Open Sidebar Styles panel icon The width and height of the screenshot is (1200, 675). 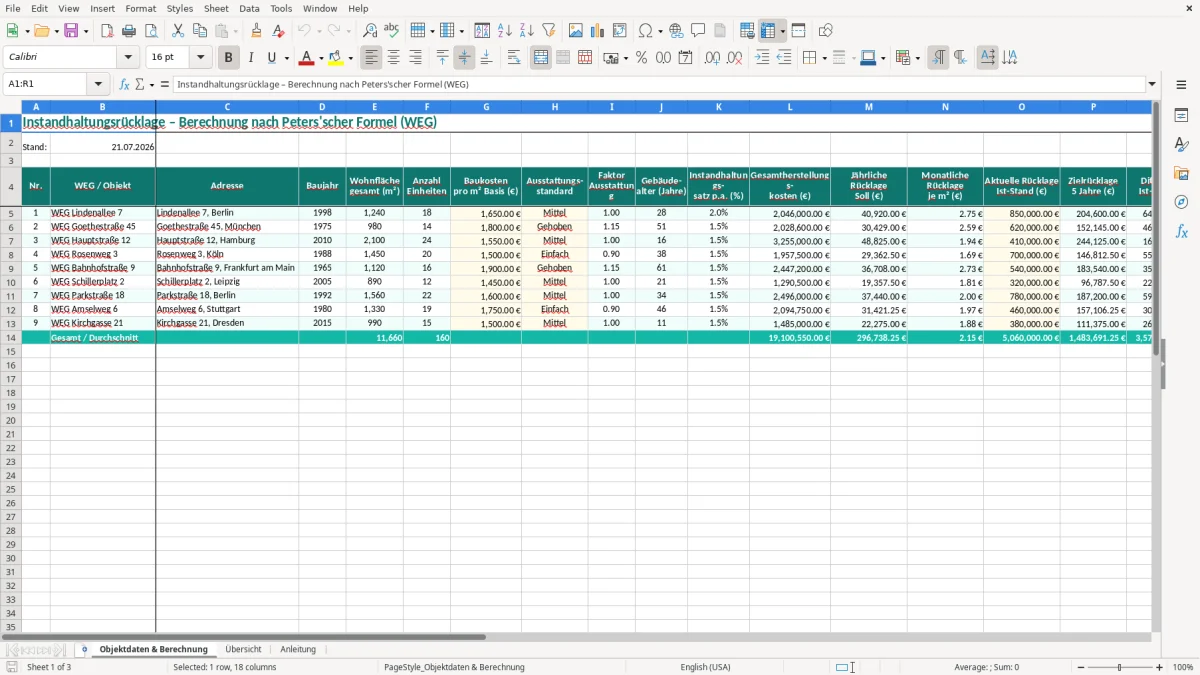1181,144
